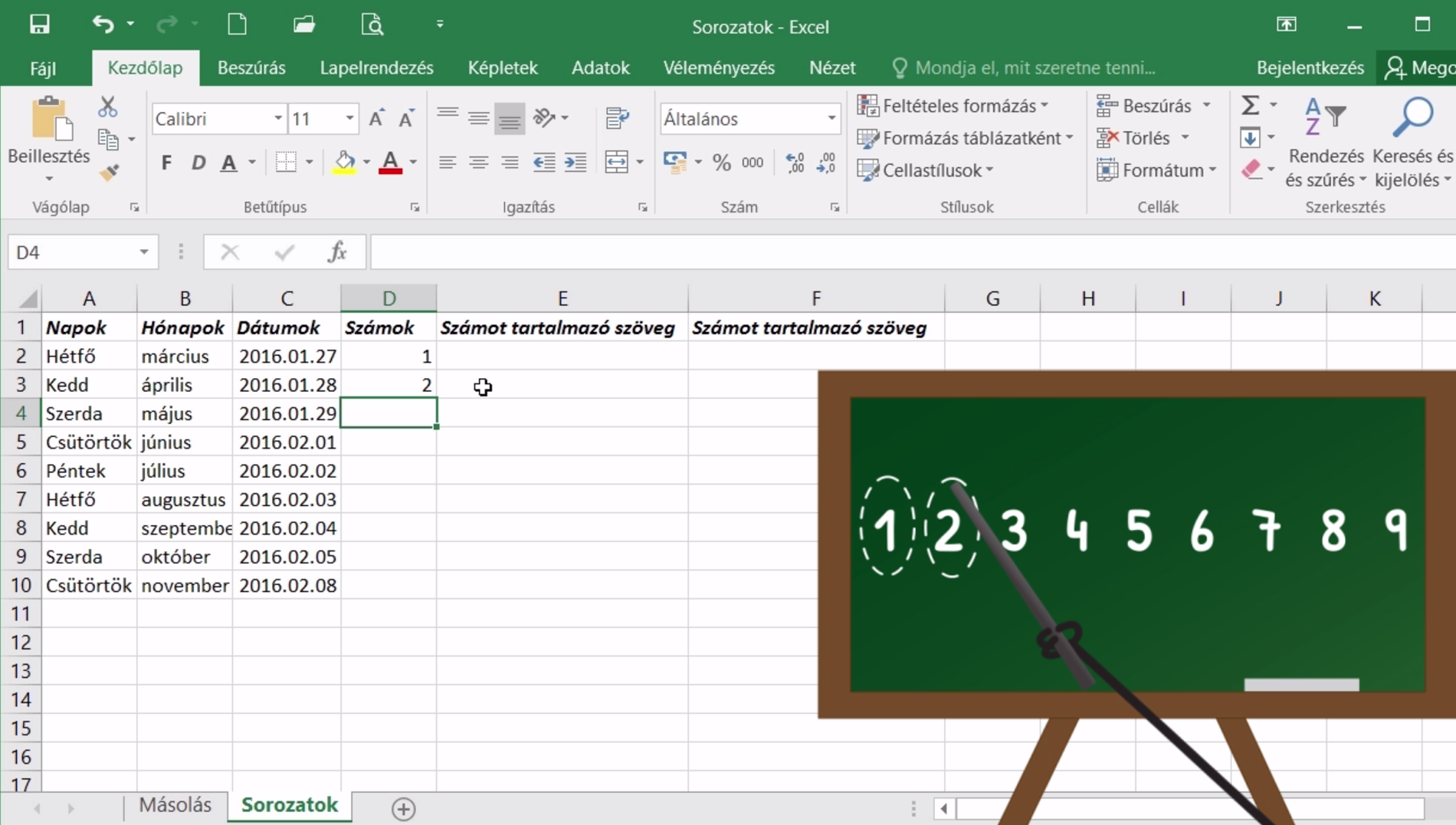
Task: Open the AutoSum sigma function
Action: point(1251,105)
